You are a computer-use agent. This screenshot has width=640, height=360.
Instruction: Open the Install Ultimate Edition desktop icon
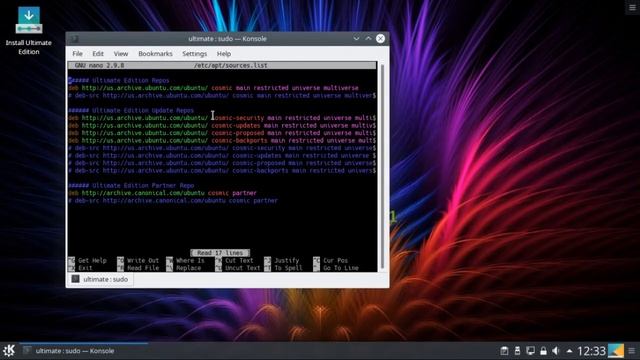point(29,31)
